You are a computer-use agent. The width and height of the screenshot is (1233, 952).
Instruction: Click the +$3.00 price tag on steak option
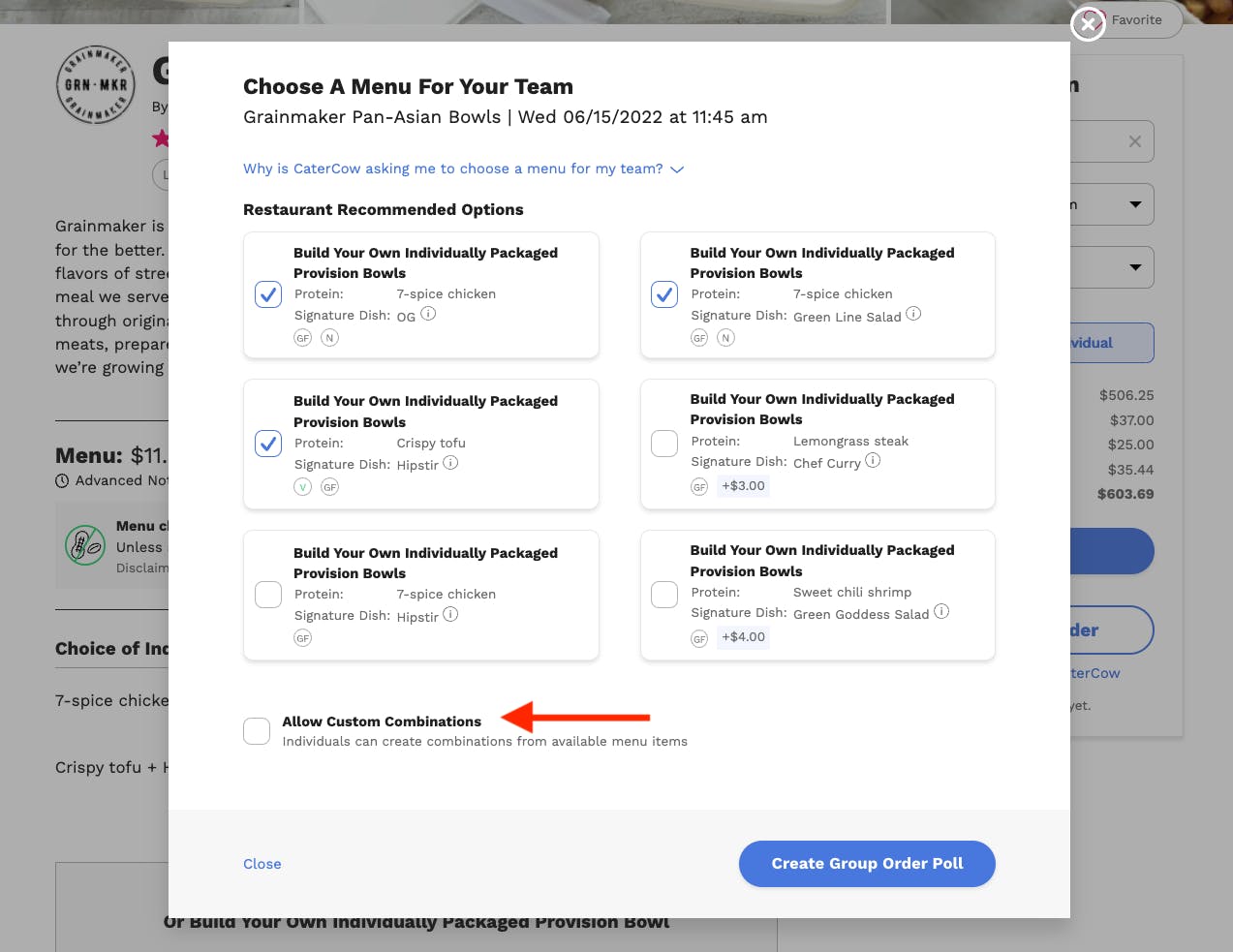[743, 486]
